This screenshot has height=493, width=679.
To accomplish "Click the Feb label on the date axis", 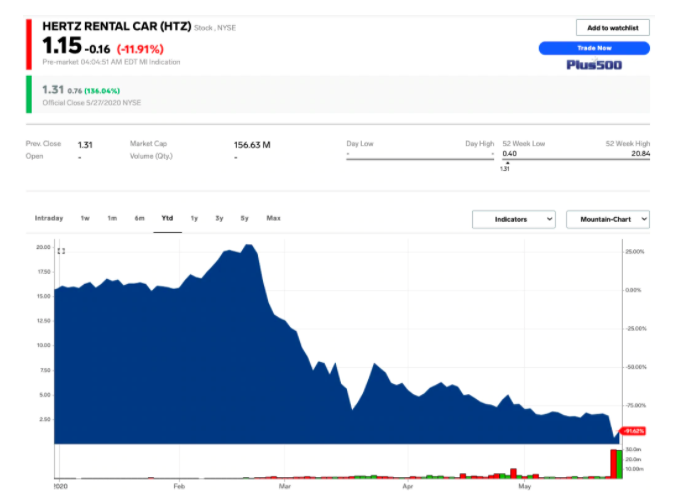I will (179, 487).
